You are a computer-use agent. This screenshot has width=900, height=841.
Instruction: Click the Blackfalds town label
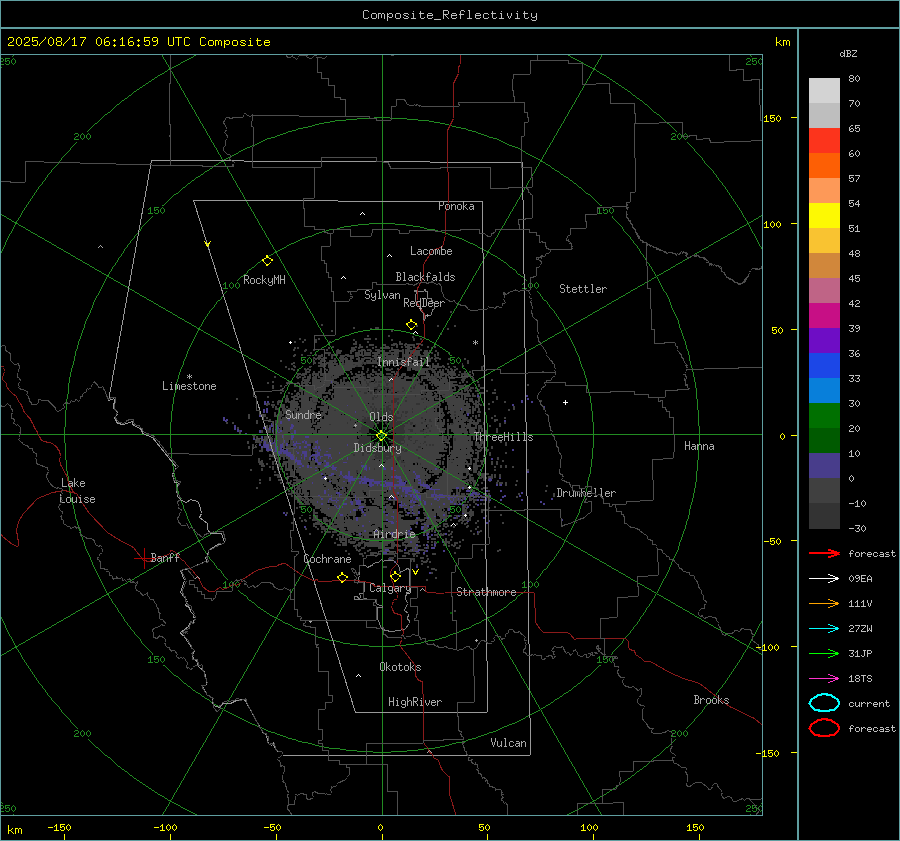tap(425, 277)
